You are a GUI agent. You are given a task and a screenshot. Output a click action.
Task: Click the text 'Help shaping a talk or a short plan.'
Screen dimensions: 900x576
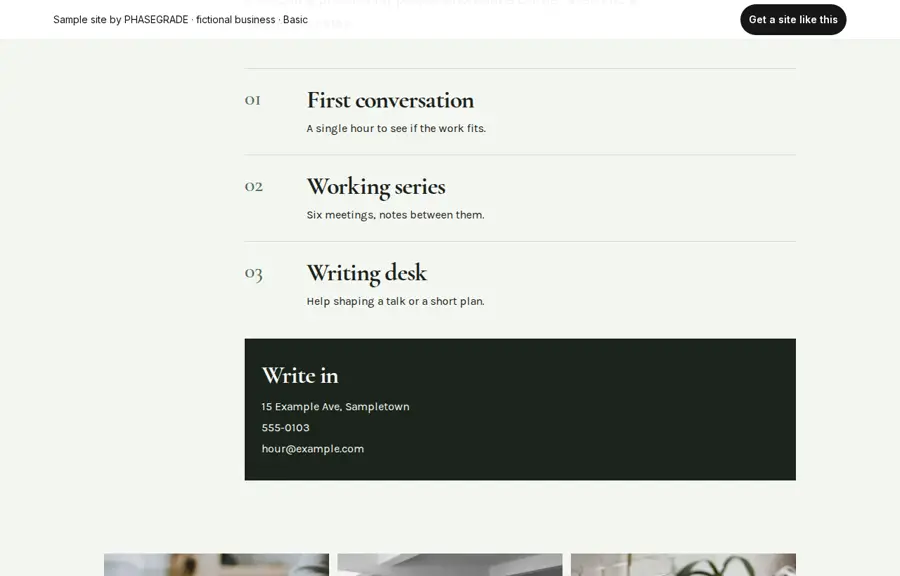pos(395,301)
